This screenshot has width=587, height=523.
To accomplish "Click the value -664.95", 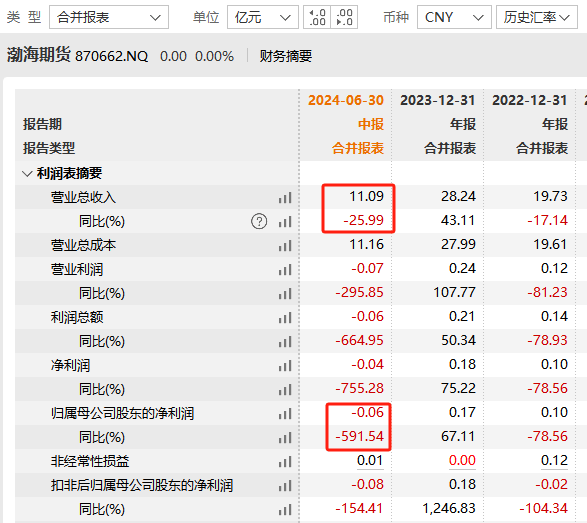I will [x=359, y=340].
